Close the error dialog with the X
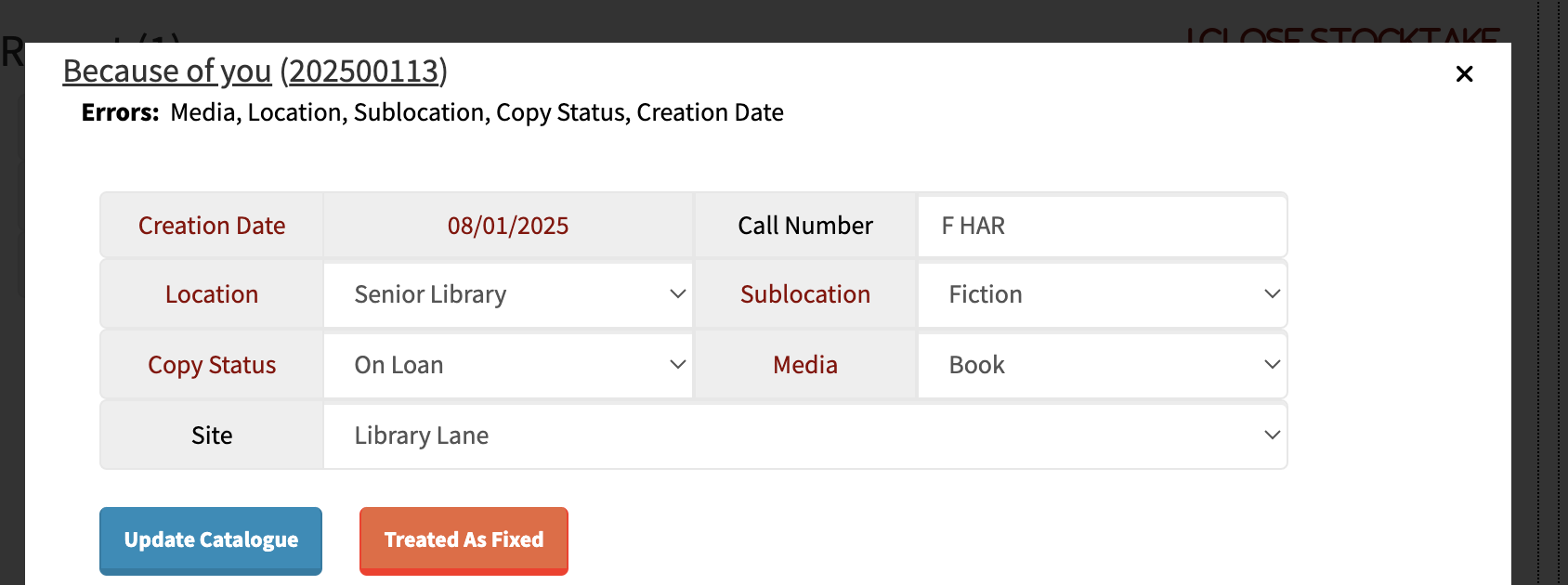 (x=1464, y=74)
